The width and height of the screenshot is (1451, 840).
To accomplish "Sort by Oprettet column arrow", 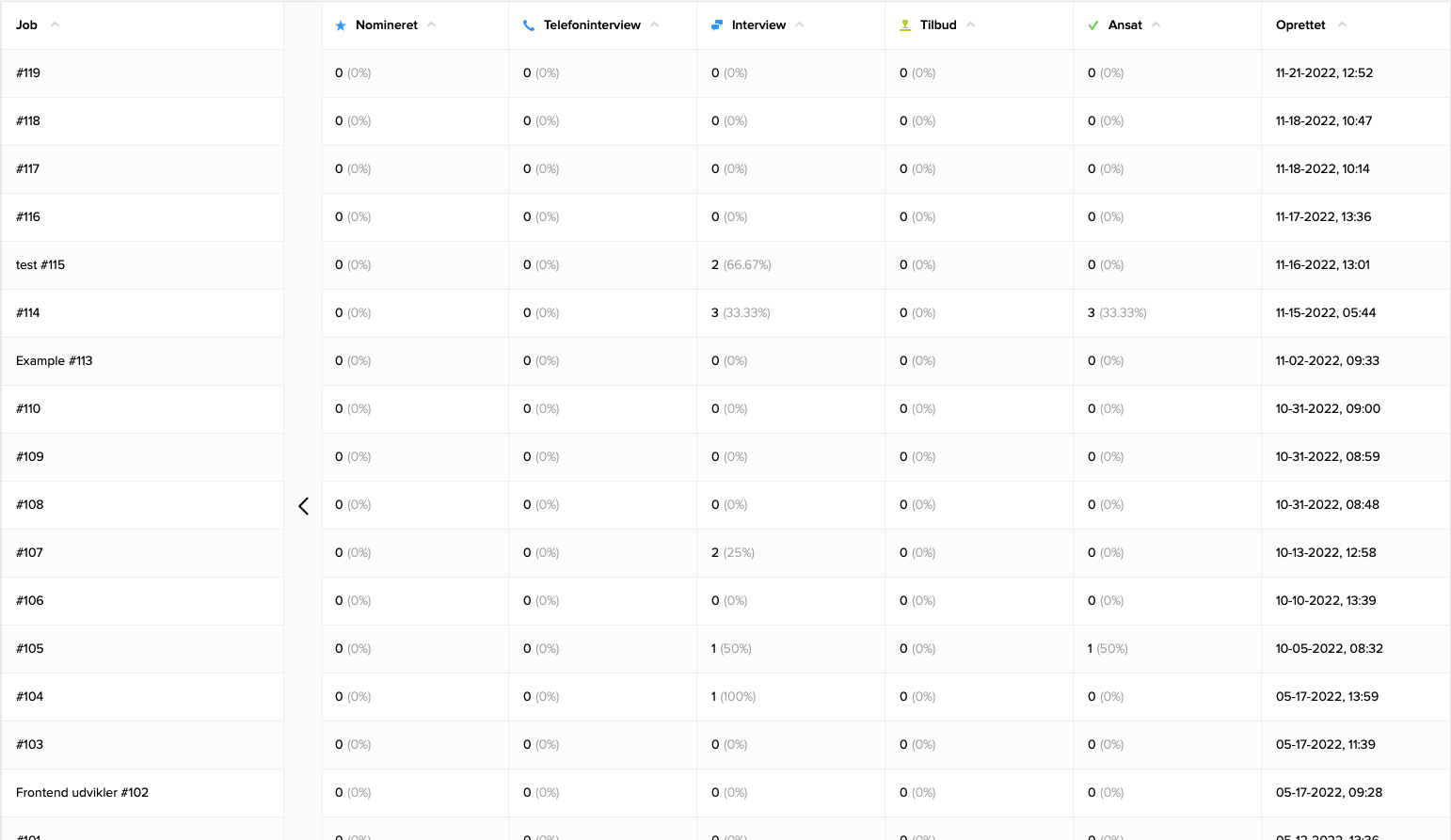I will coord(1342,25).
